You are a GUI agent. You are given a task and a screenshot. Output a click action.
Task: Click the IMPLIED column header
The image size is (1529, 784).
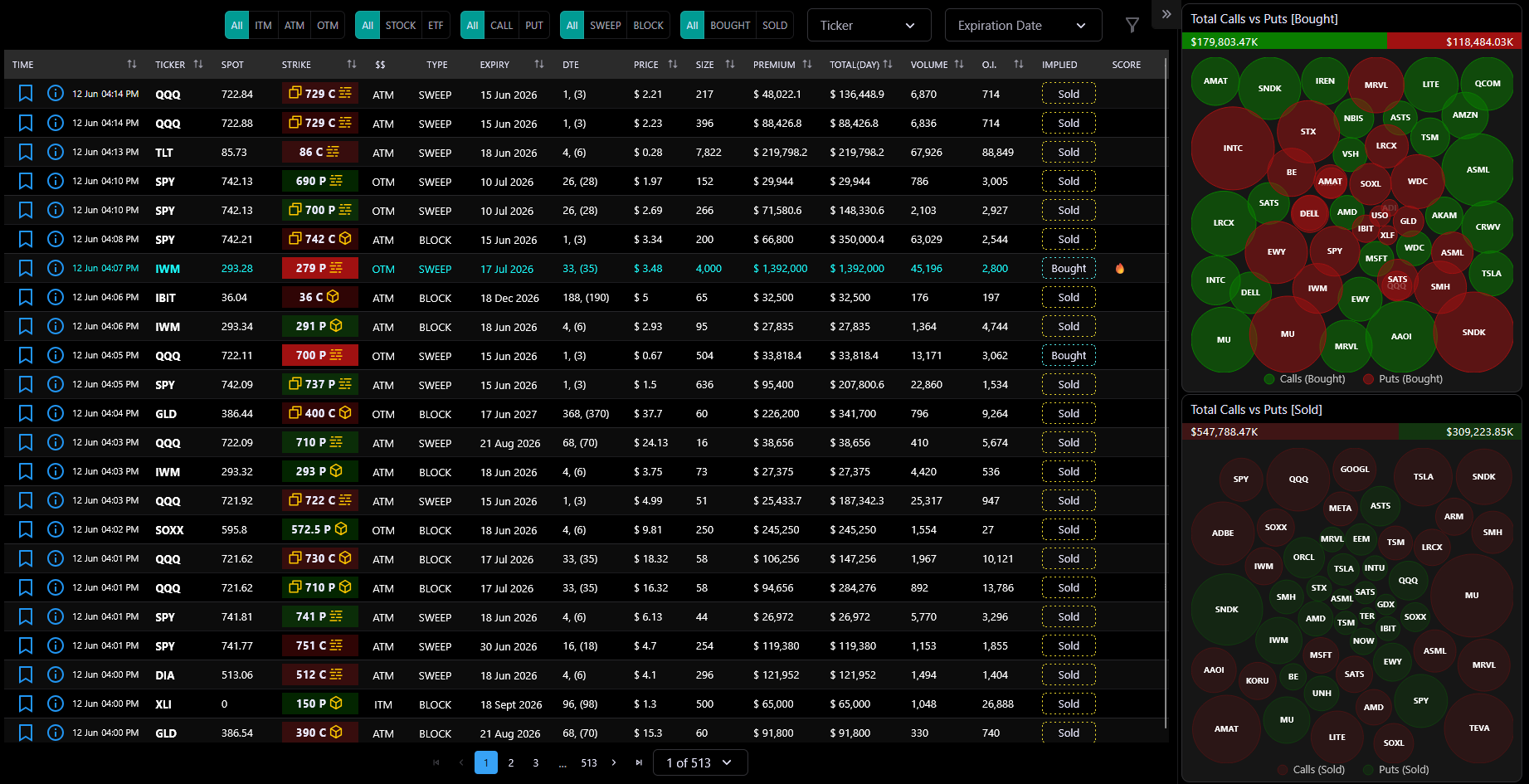click(x=1059, y=64)
